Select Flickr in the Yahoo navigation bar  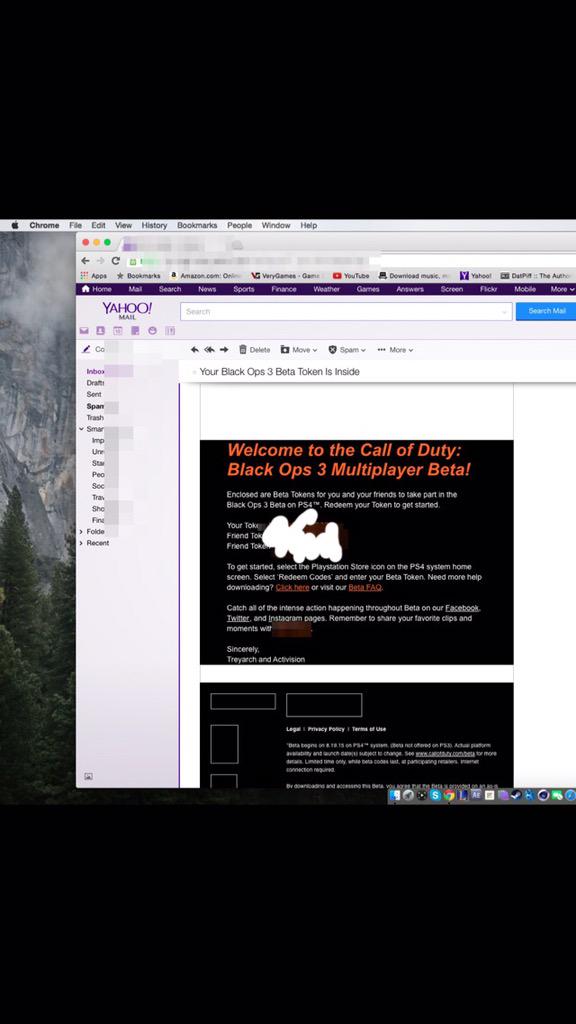coord(488,289)
